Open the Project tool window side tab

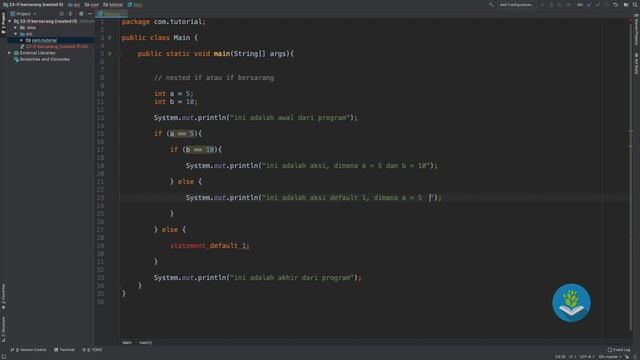3,23
